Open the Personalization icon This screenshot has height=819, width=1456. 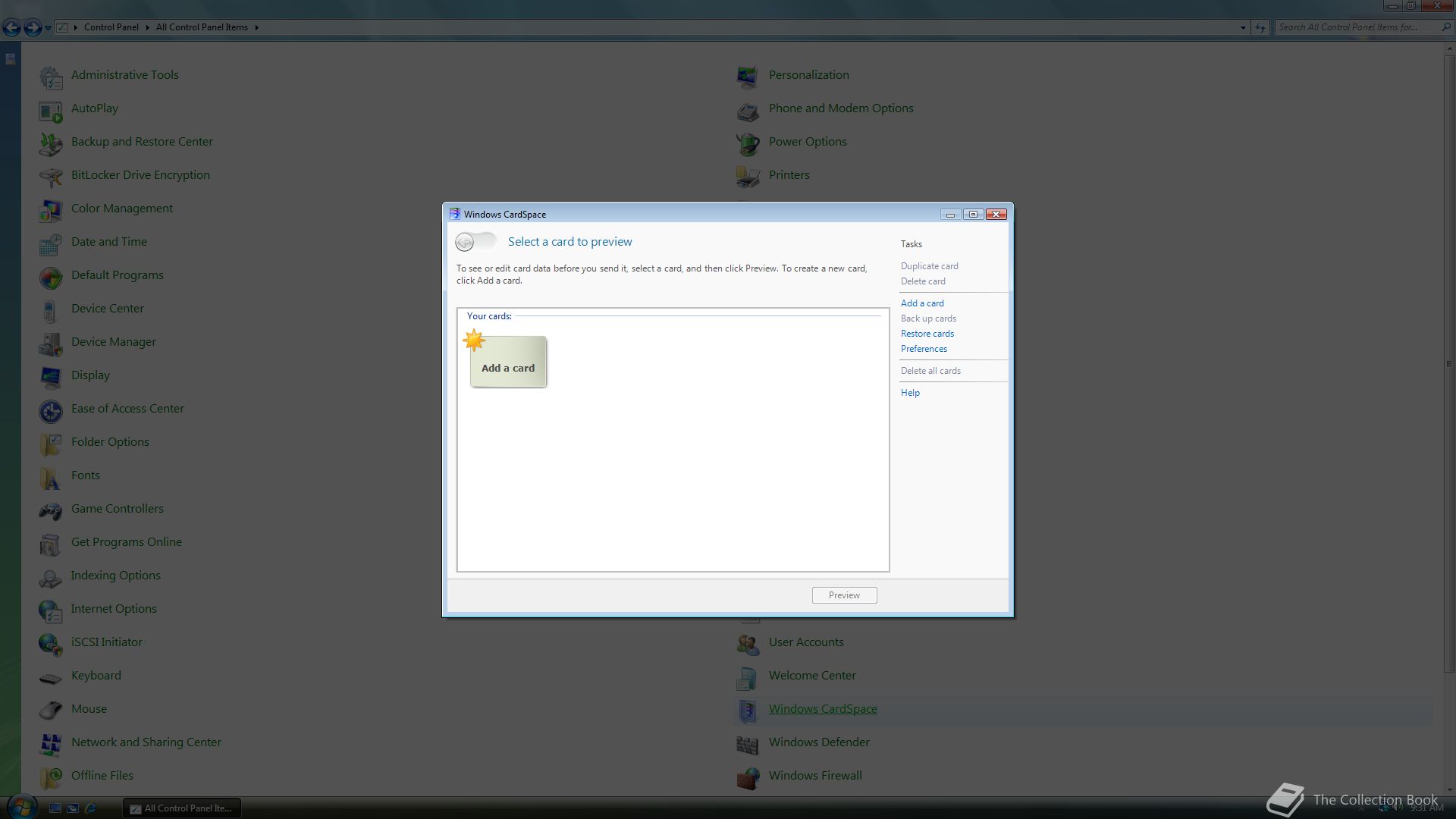click(x=748, y=76)
